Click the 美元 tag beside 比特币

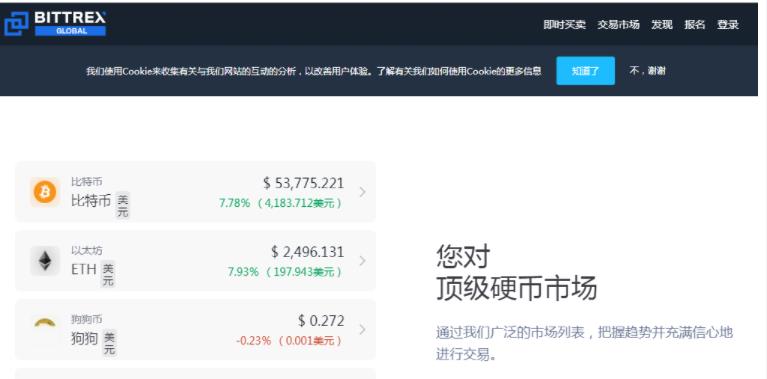pyautogui.click(x=123, y=205)
